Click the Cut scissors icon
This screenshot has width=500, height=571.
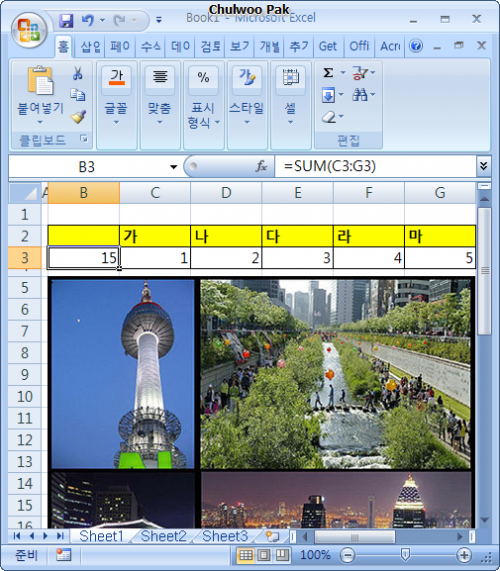(x=77, y=73)
